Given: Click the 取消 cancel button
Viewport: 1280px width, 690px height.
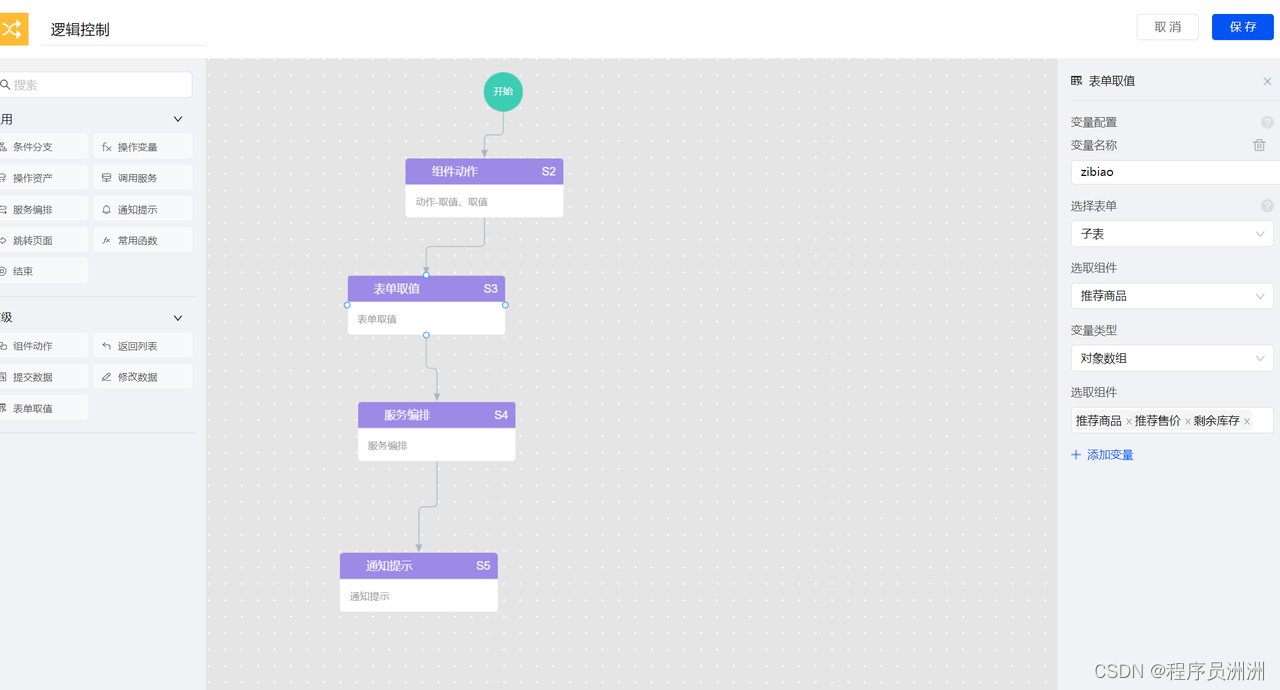Looking at the screenshot, I should click(x=1167, y=27).
